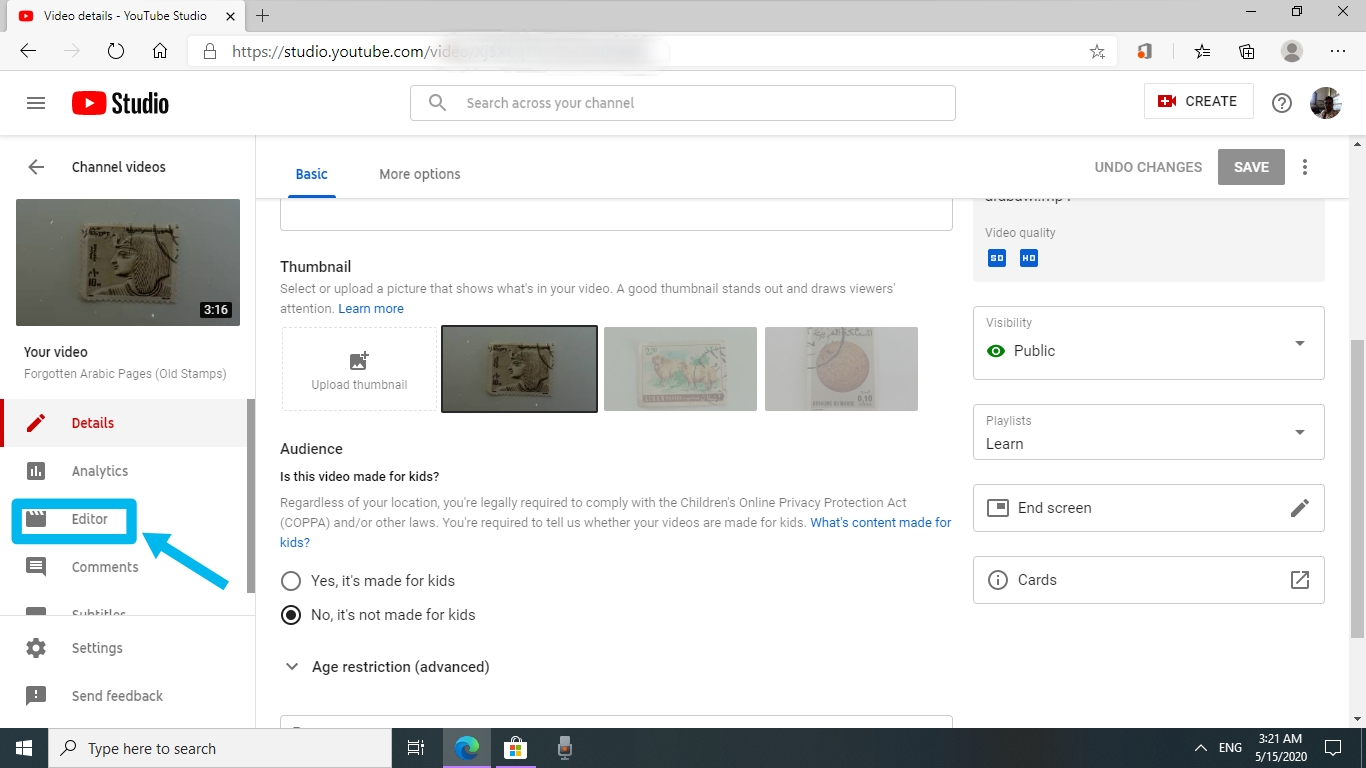Go back to Channel videos arrow
The image size is (1366, 768).
36,167
